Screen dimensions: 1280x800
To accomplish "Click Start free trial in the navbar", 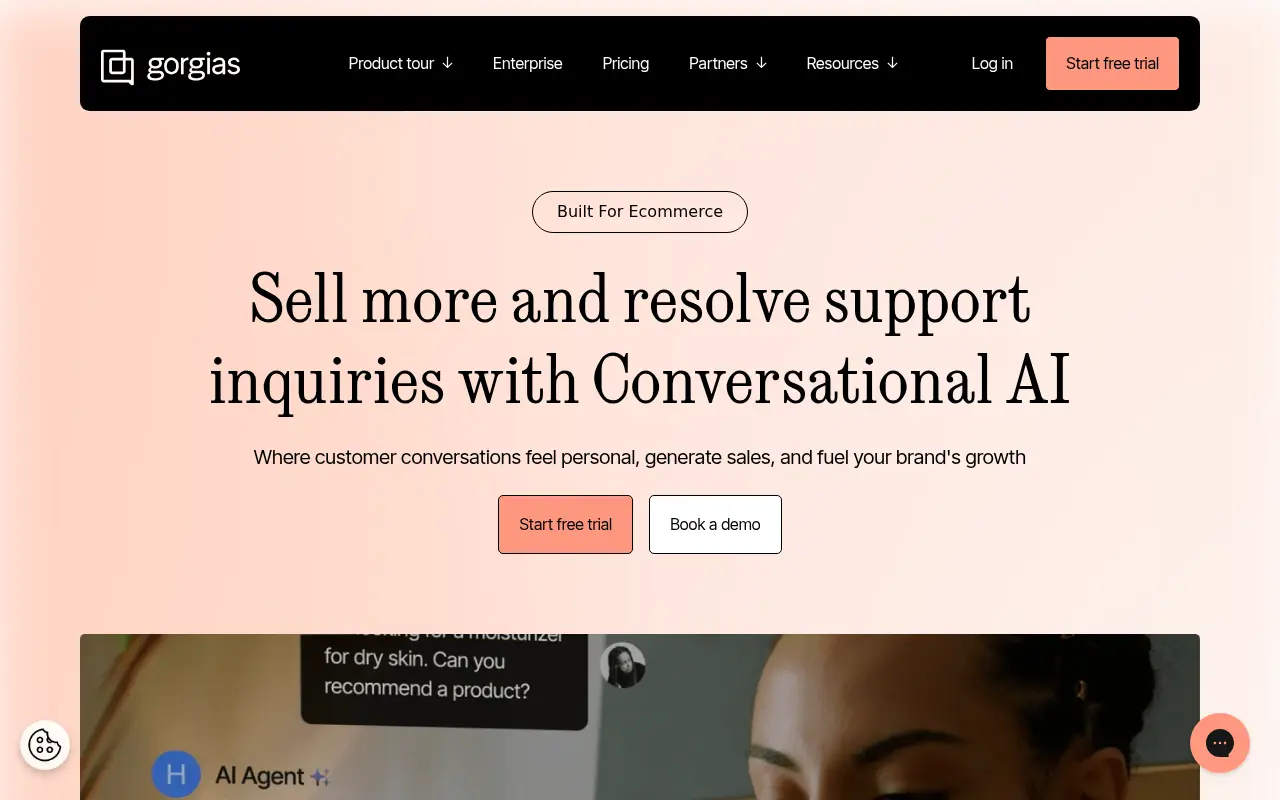I will 1112,63.
